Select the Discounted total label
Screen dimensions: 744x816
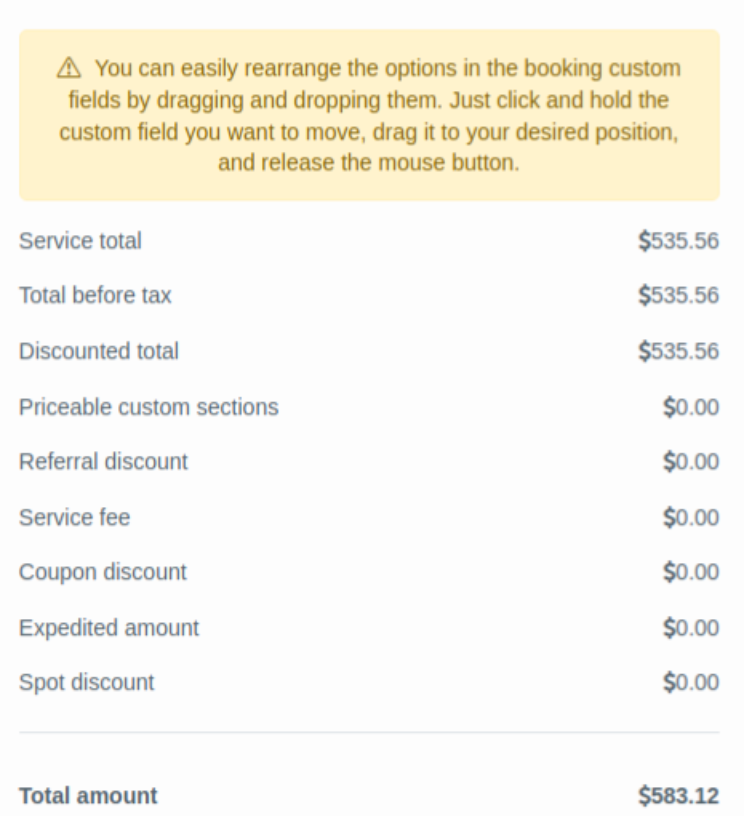(x=99, y=351)
